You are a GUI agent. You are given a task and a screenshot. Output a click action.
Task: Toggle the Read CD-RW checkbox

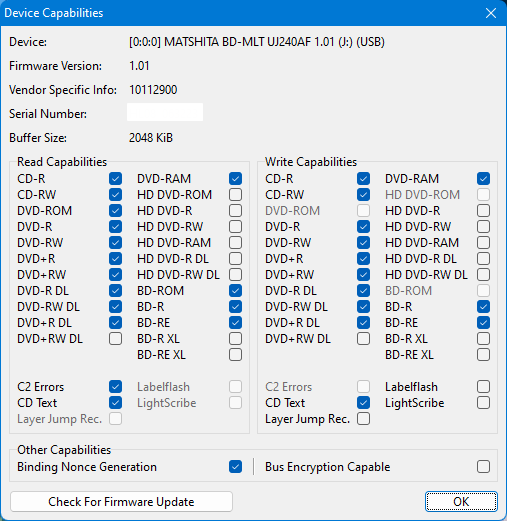pyautogui.click(x=115, y=195)
